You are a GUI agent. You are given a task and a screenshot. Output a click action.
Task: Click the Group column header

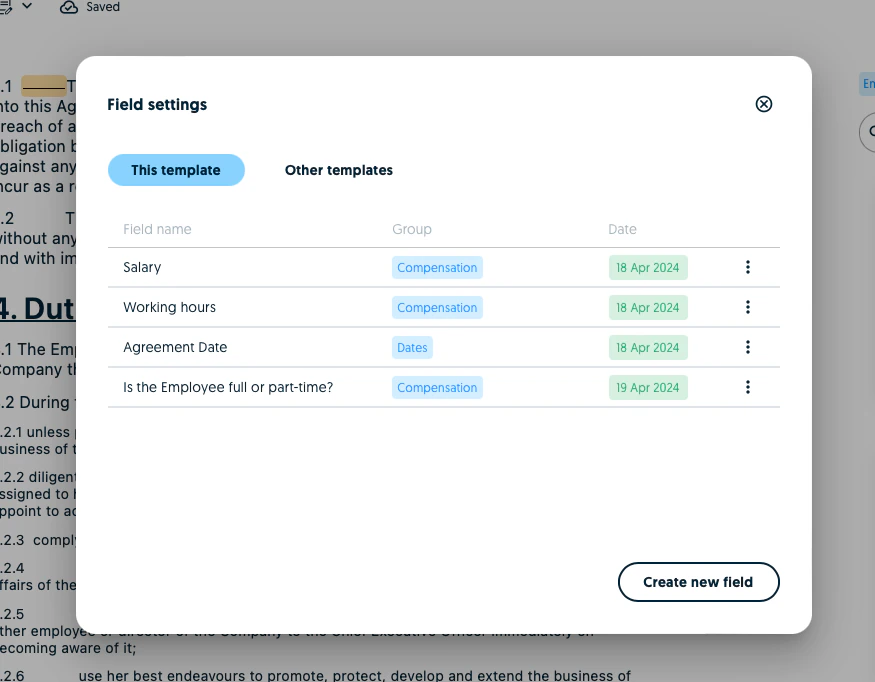click(x=412, y=229)
